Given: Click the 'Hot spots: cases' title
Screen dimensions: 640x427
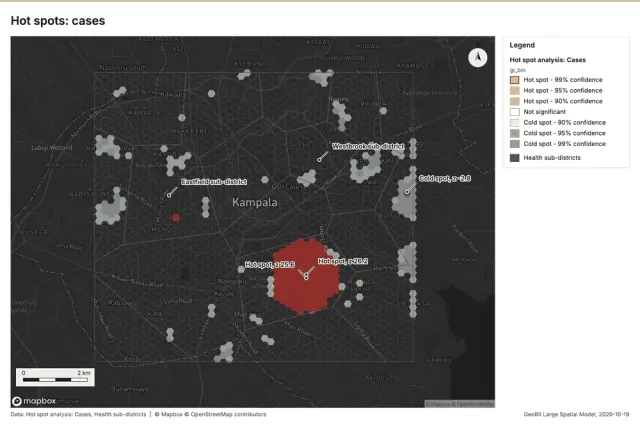Looking at the screenshot, I should [x=58, y=21].
